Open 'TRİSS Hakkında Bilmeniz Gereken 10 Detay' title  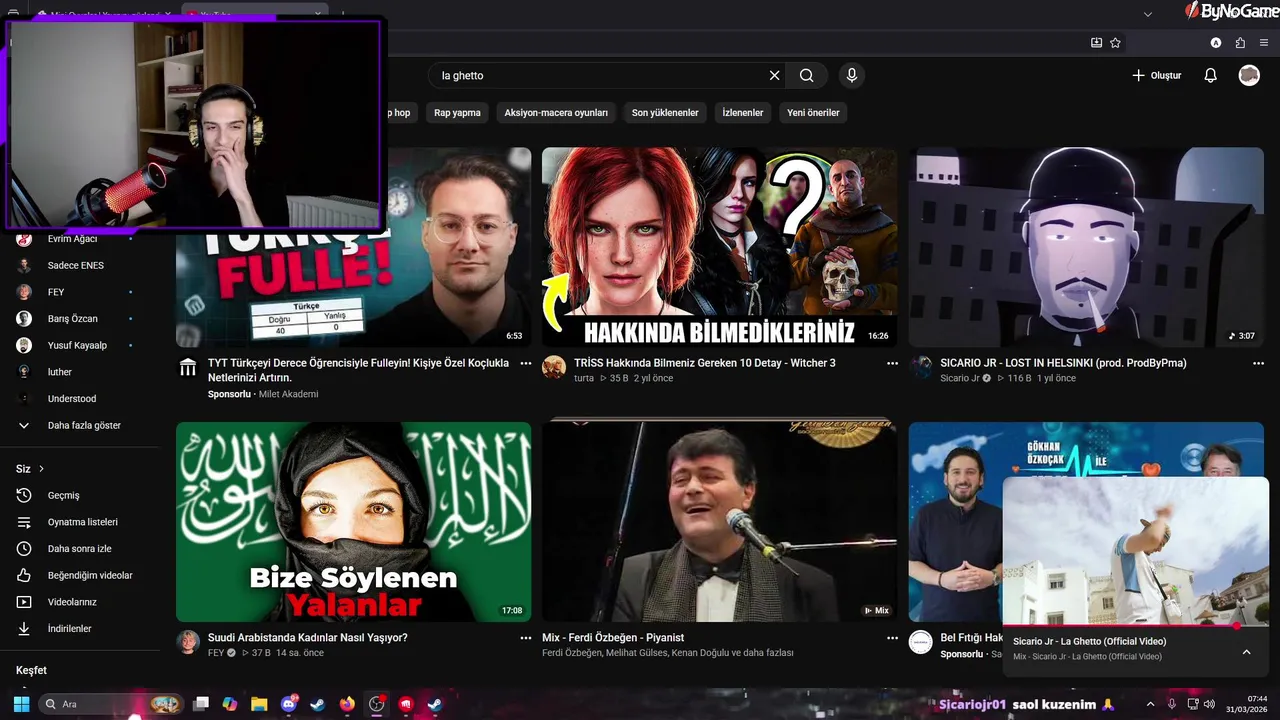[x=704, y=363]
